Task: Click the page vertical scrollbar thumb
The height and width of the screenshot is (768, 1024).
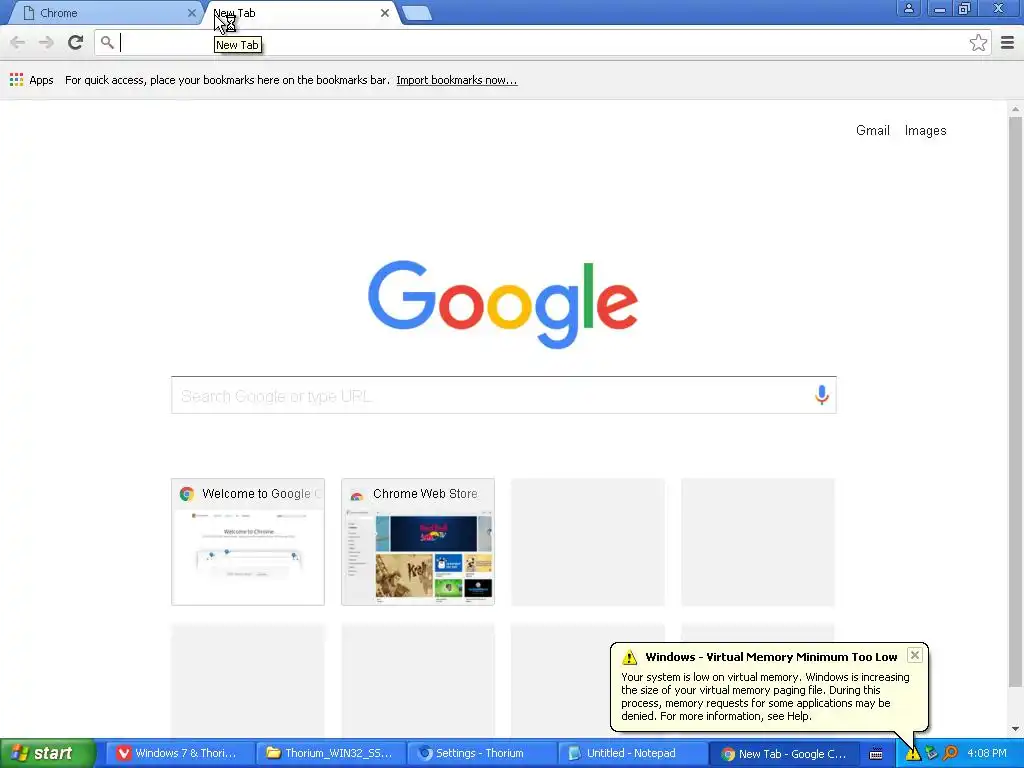Action: 1015,402
